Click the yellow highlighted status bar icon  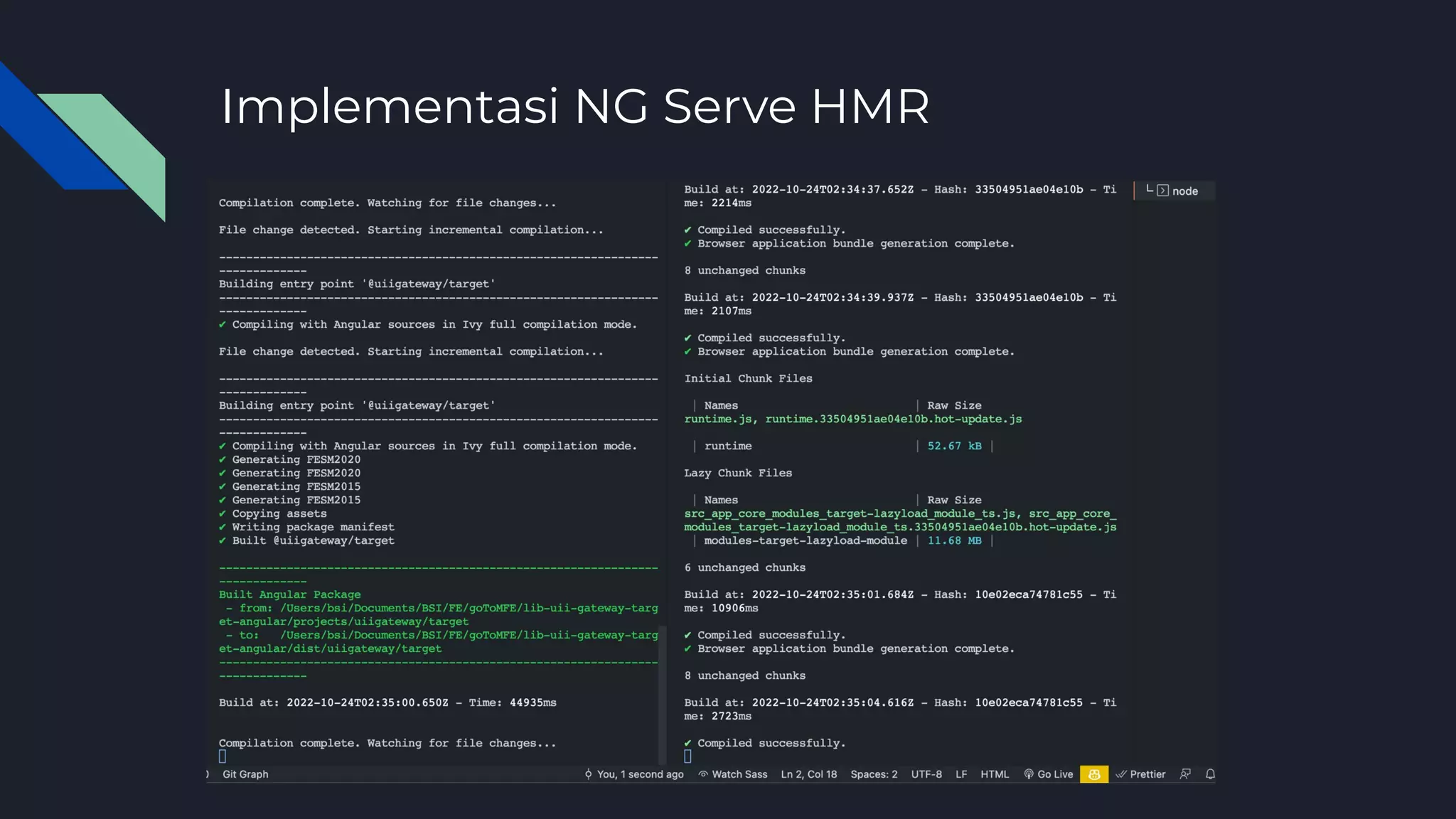[1094, 774]
